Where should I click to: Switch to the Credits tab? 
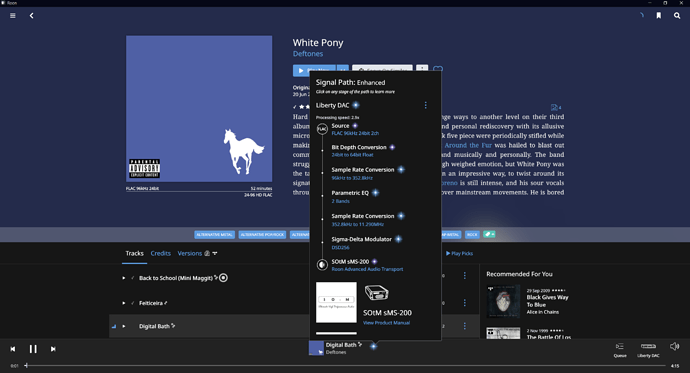[161, 253]
